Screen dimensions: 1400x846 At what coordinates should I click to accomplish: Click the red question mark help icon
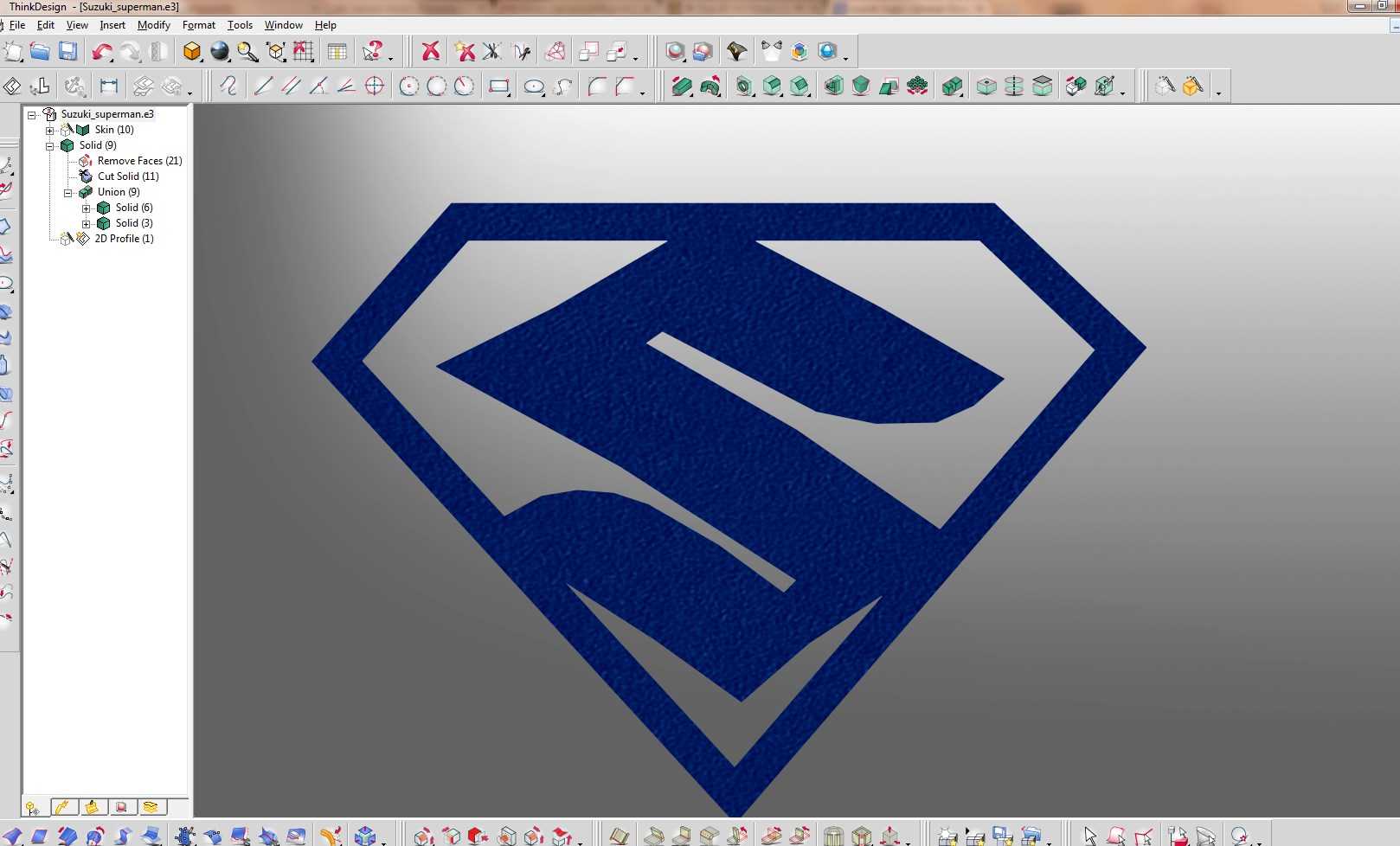[x=372, y=52]
